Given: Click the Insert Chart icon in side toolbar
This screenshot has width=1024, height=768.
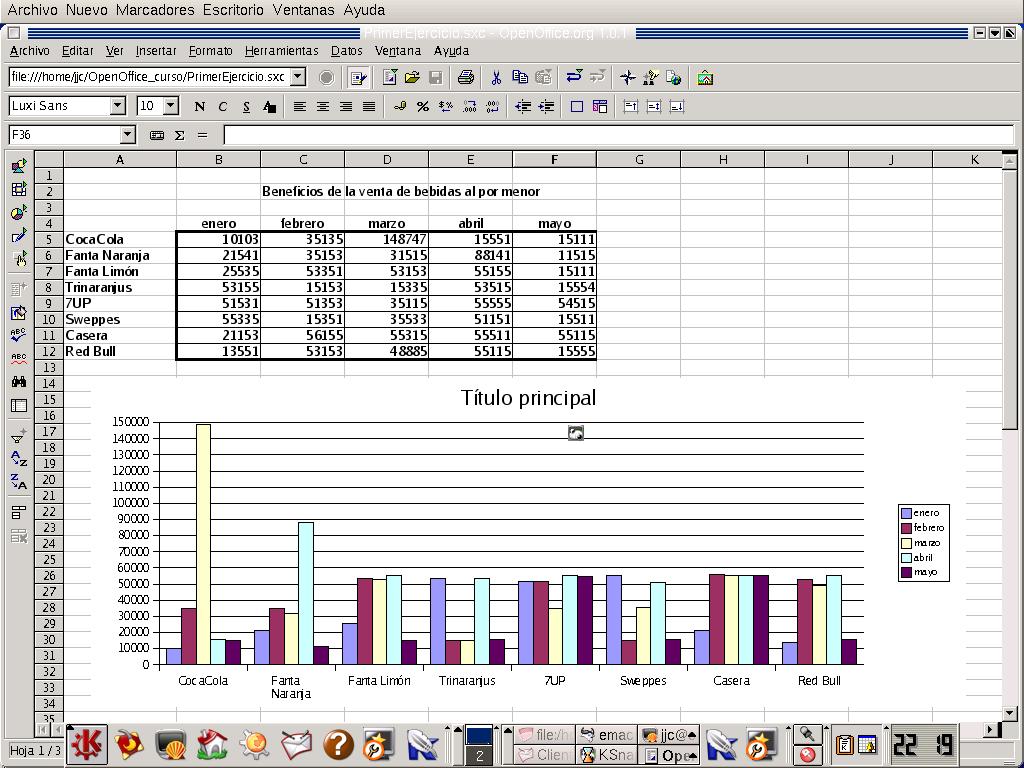Looking at the screenshot, I should 19,213.
